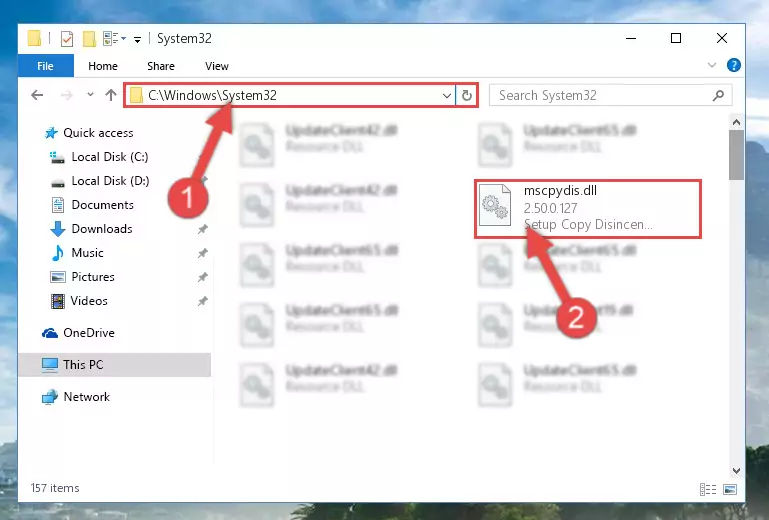The image size is (769, 520).
Task: Open the Recent locations dropdown
Action: [x=90, y=95]
